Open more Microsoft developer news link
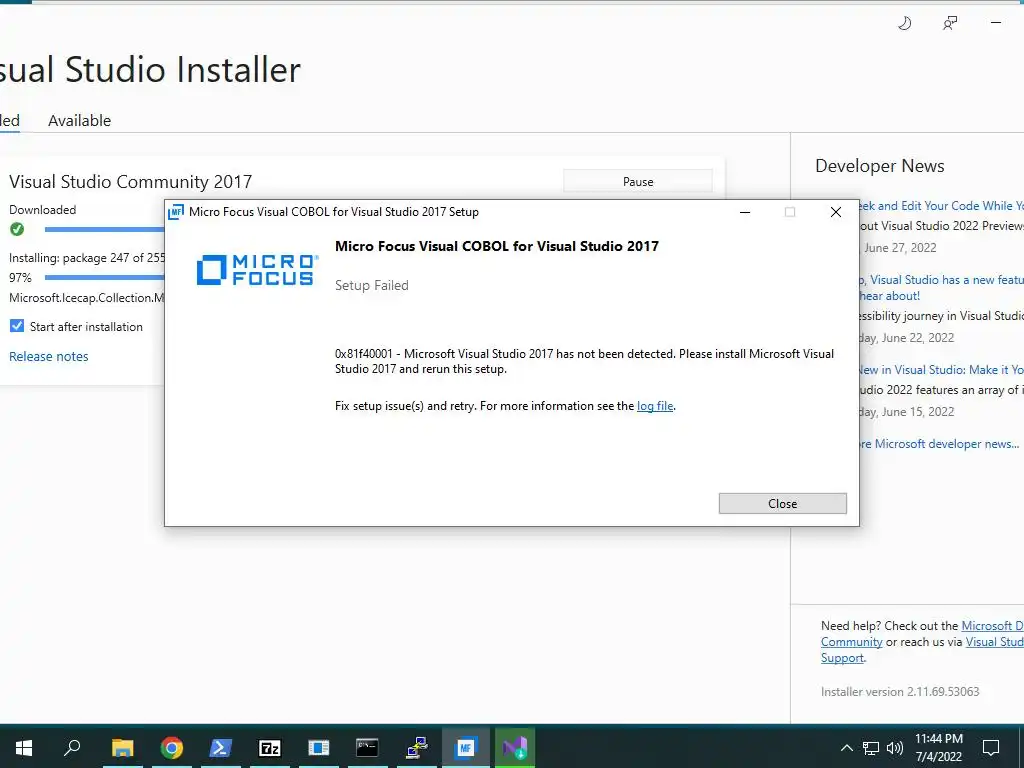Screen dimensions: 1024x768 pos(938,444)
